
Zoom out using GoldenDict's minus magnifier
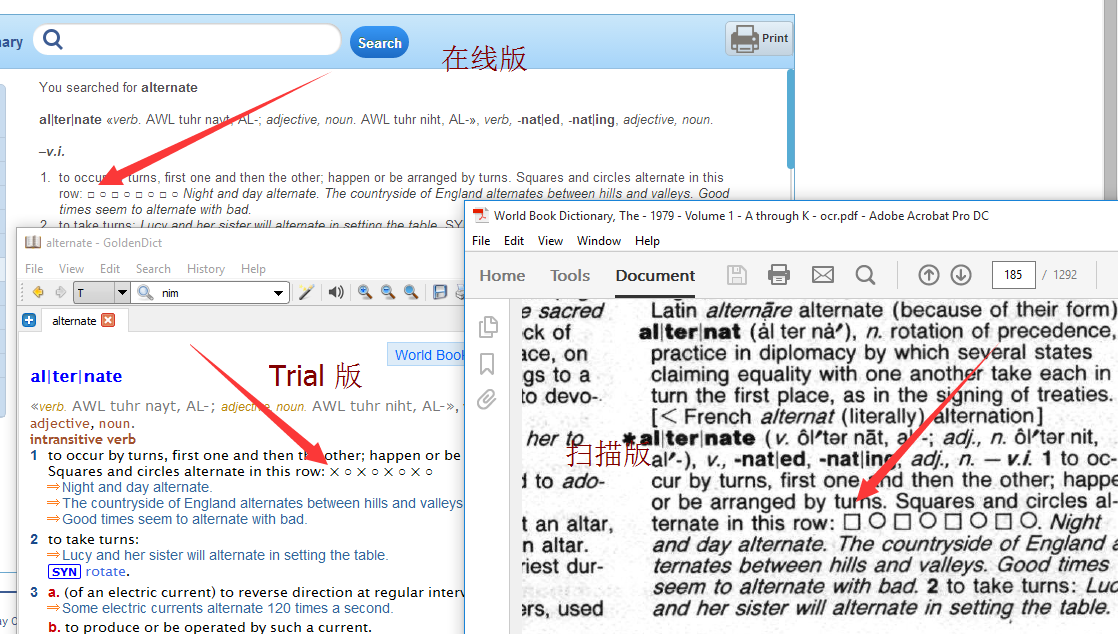(x=388, y=292)
